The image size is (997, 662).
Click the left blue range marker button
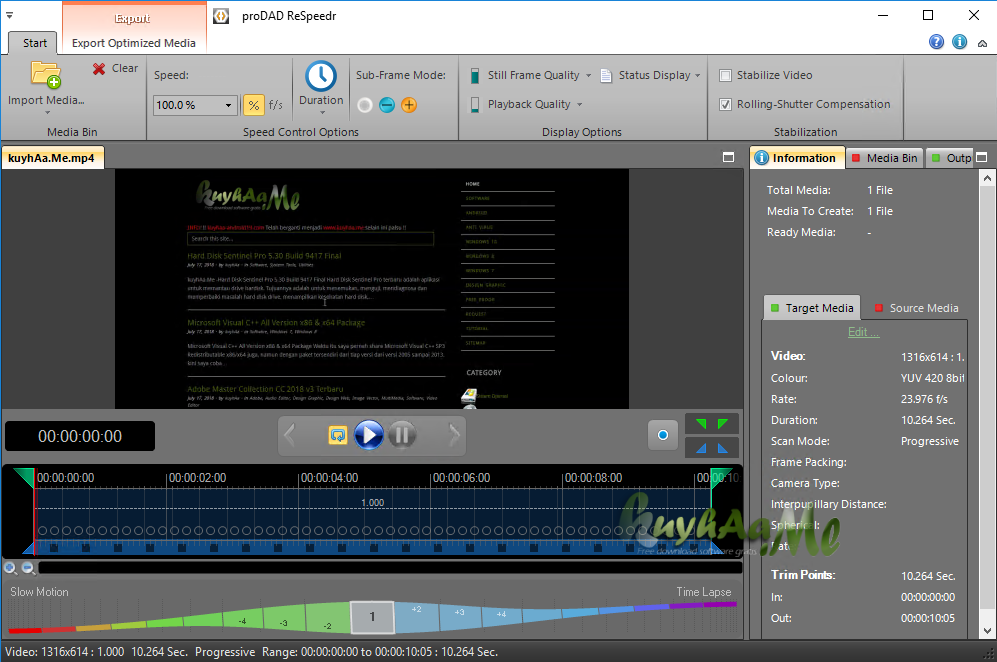701,448
